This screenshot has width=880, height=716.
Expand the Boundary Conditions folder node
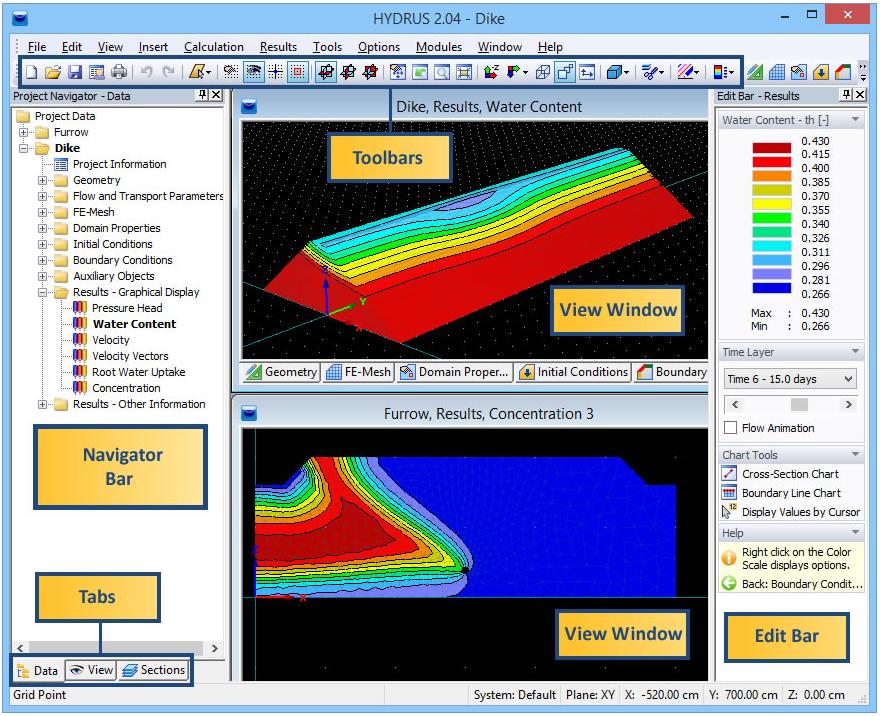tap(42, 260)
